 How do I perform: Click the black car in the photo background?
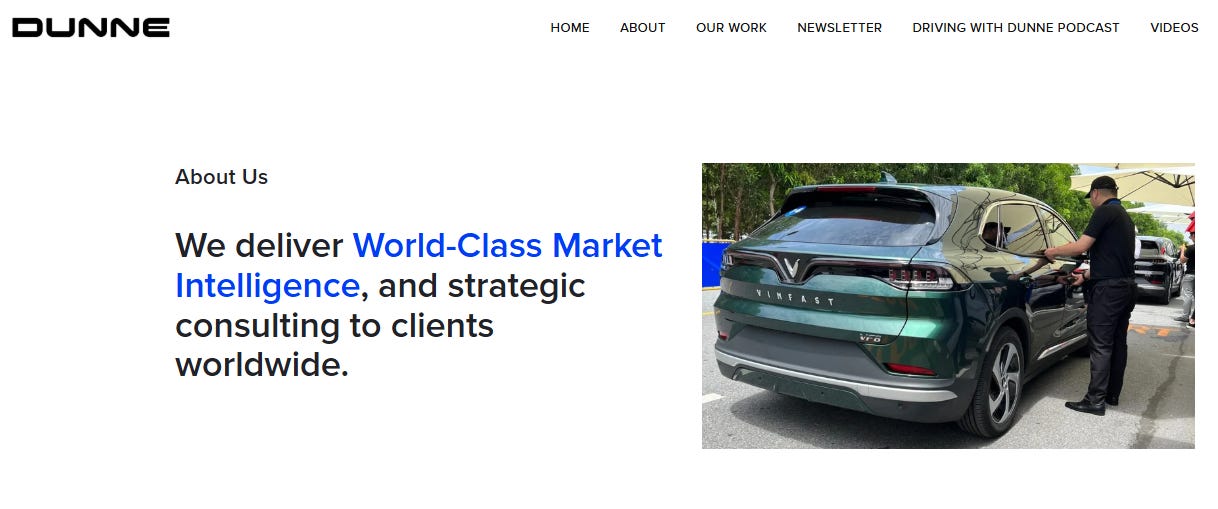tap(1159, 268)
